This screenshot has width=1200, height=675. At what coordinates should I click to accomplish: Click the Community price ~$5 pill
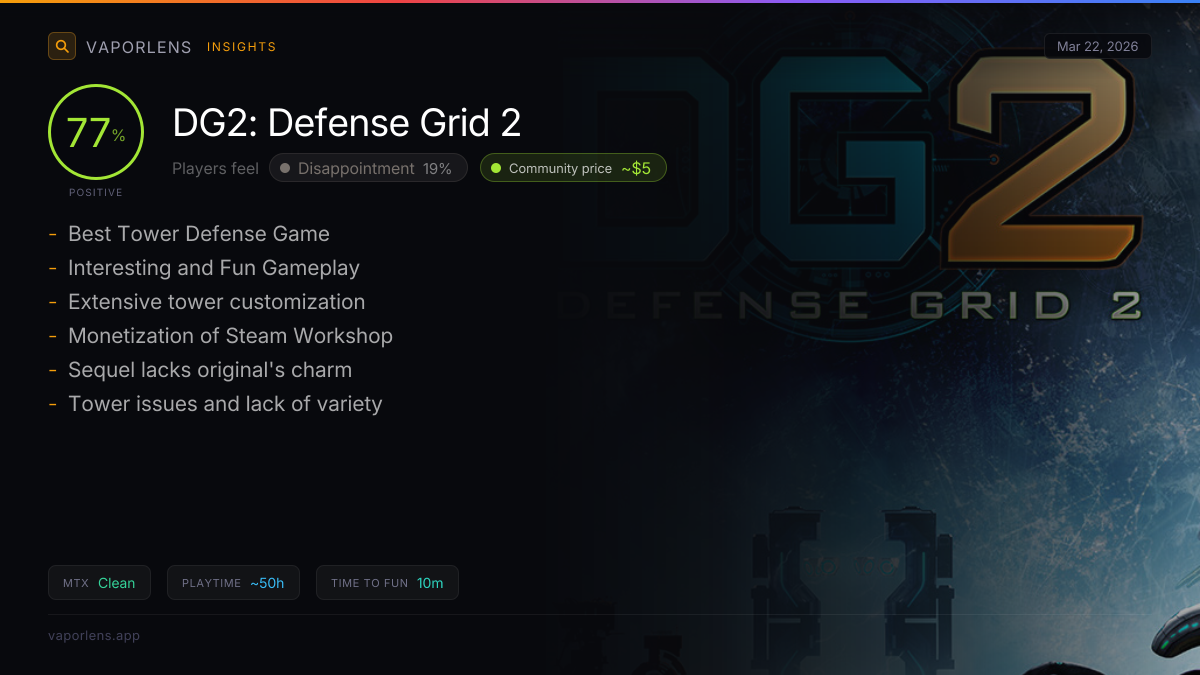tap(573, 169)
